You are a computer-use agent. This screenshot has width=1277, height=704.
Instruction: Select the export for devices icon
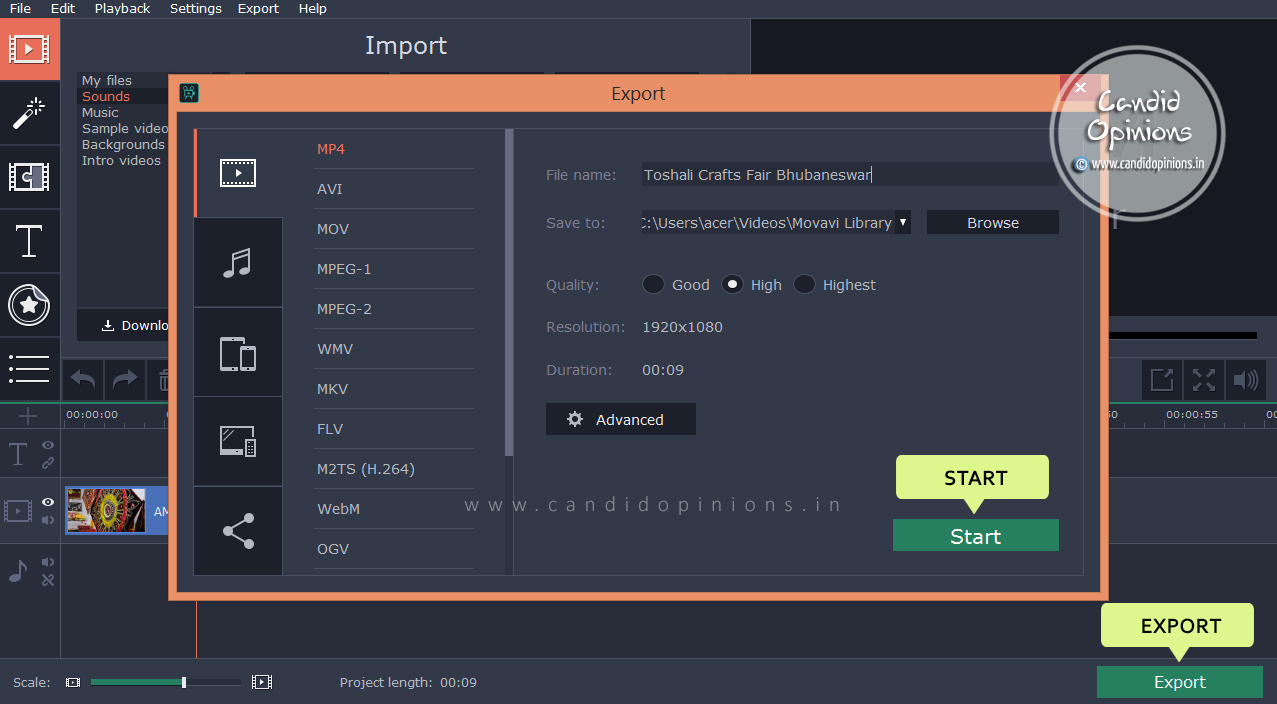[x=238, y=353]
